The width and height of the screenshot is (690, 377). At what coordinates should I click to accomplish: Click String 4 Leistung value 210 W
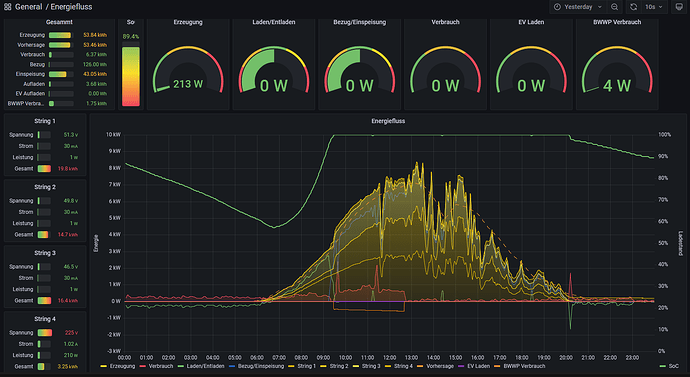(71, 355)
